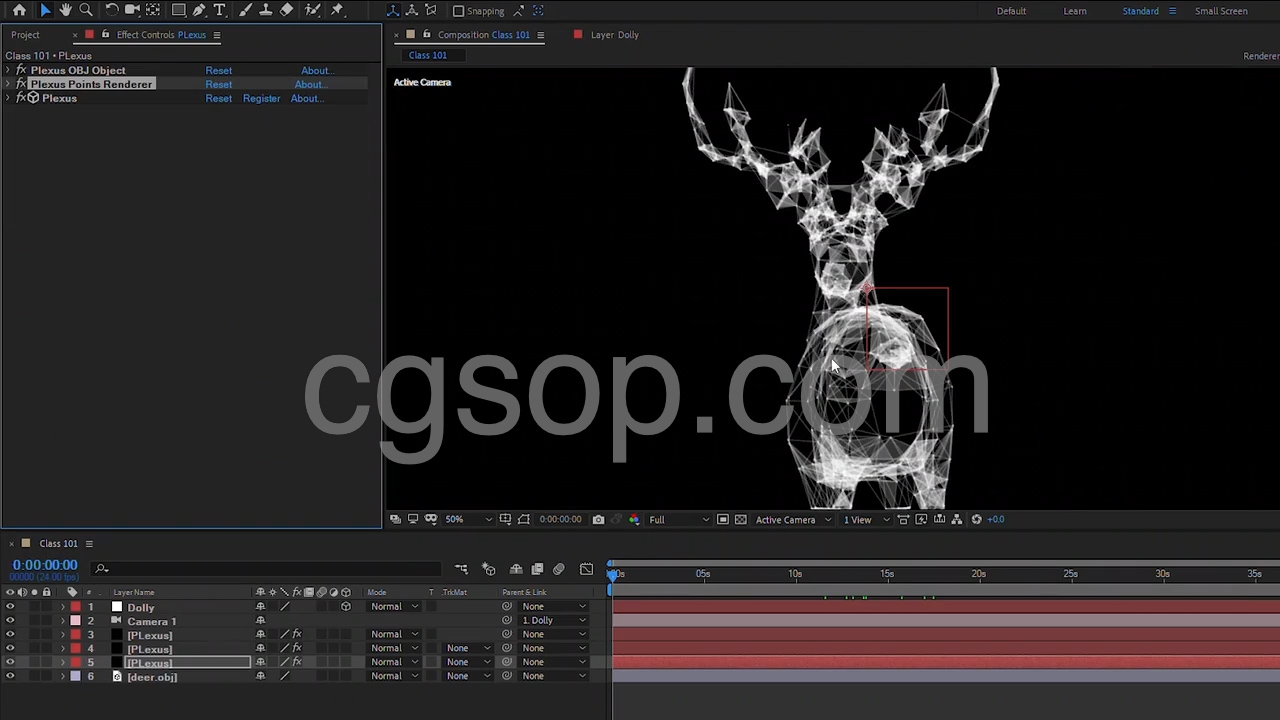Select the Zoom magnifier tool
The width and height of the screenshot is (1280, 720).
click(x=86, y=10)
